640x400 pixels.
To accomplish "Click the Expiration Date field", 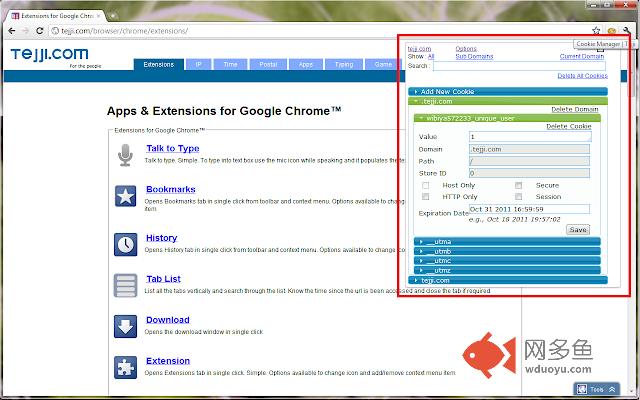I will [529, 209].
